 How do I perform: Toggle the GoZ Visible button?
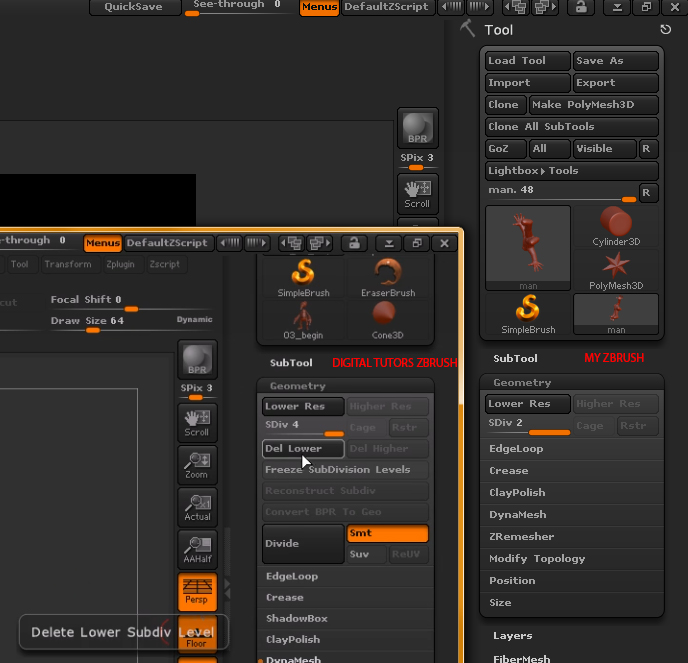[x=604, y=149]
